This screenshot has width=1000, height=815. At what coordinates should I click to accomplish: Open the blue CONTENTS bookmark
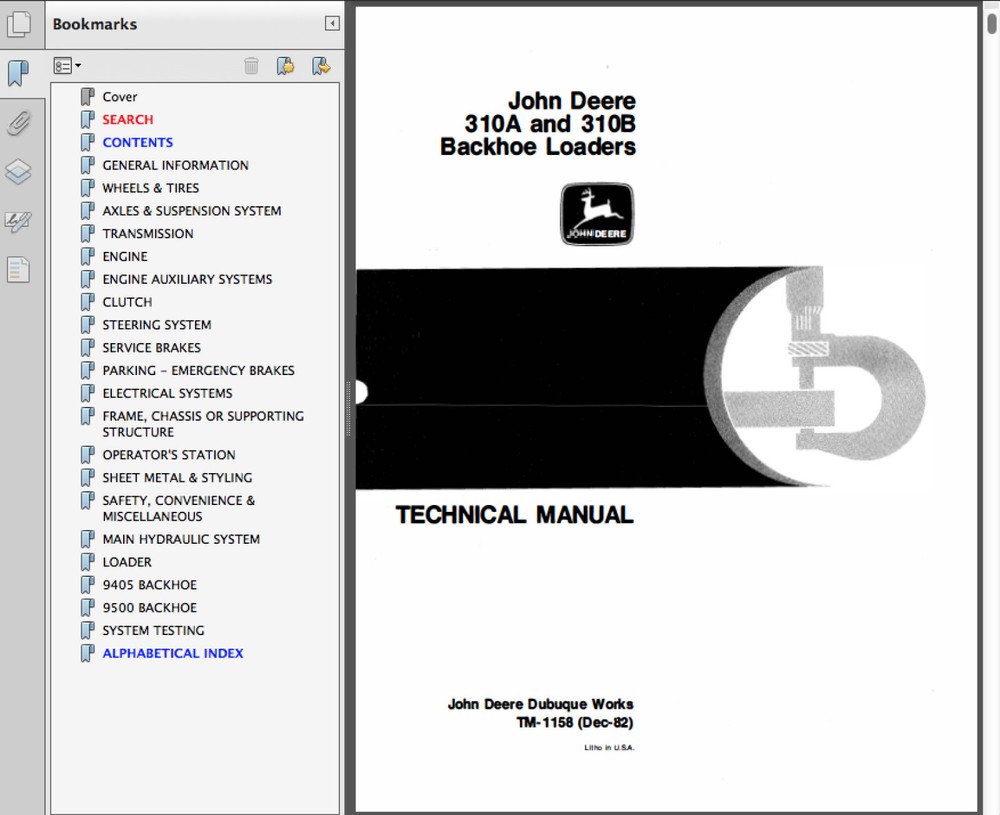[x=138, y=142]
